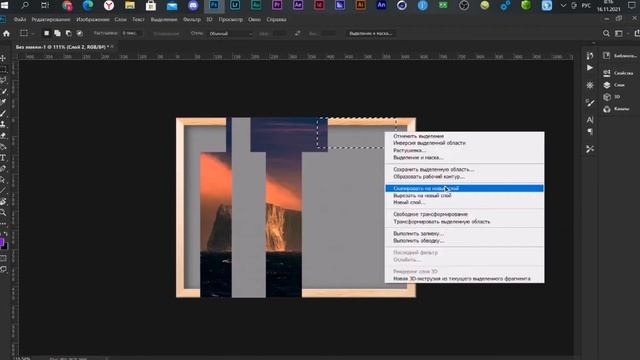640x360 pixels.
Task: Select the Eraser tool
Action: tap(3, 136)
